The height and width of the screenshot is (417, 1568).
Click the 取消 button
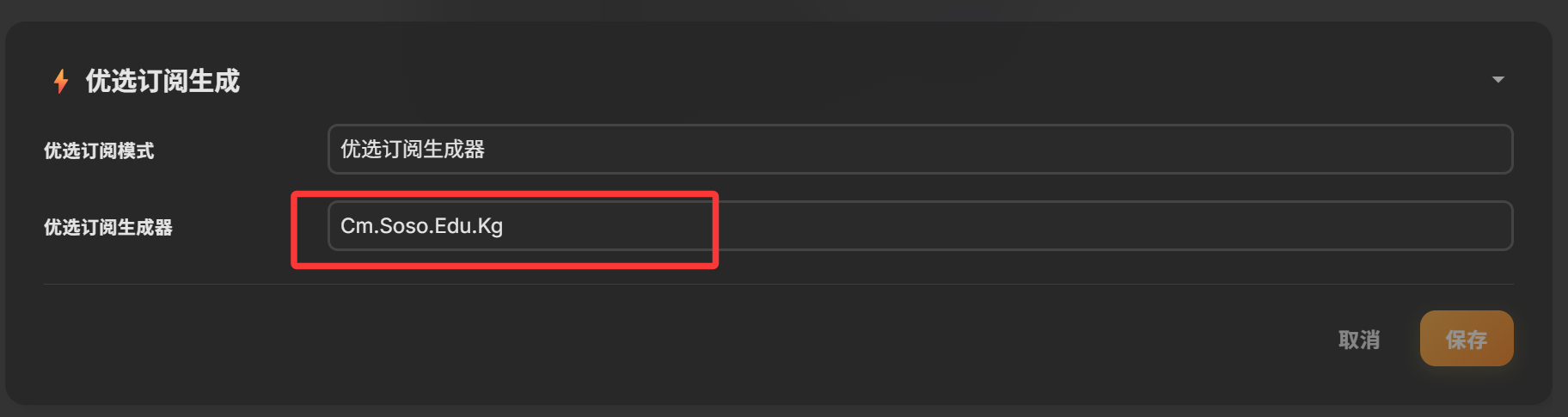coord(1358,340)
